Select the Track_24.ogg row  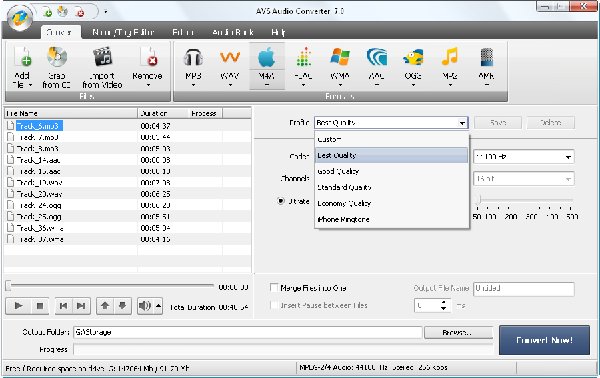(x=127, y=205)
